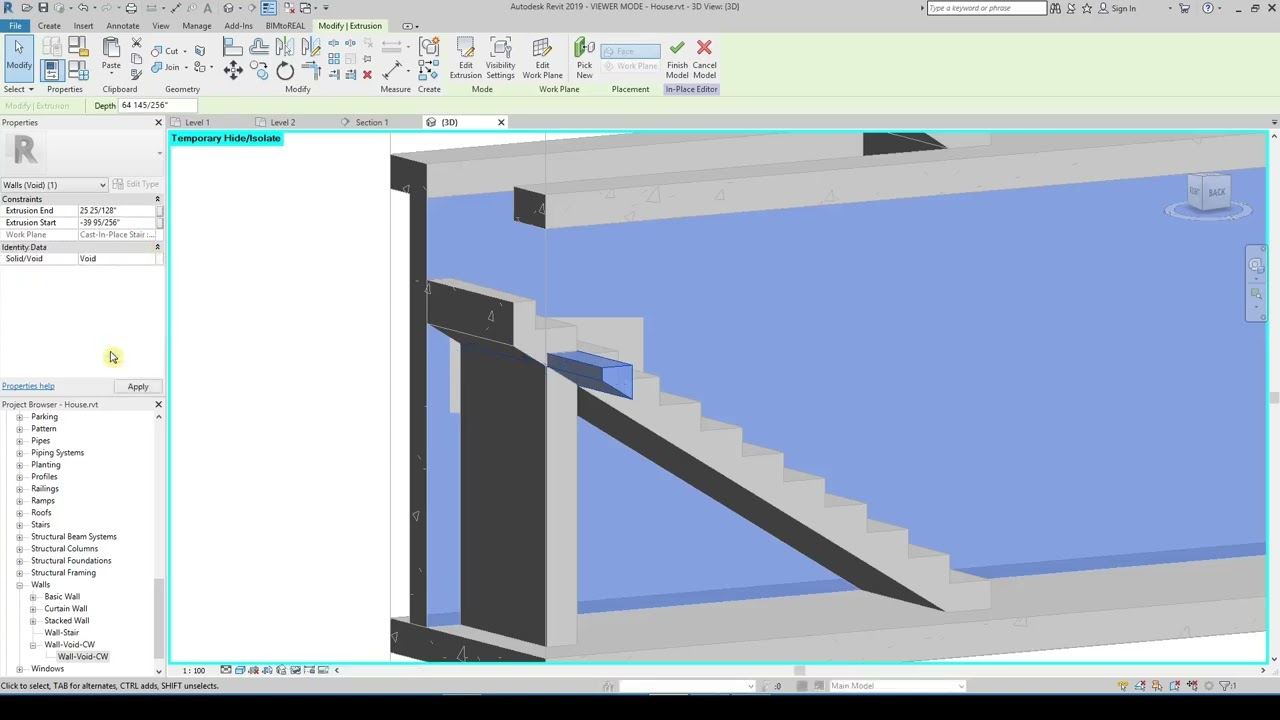Collapse the Identity Data properties section
1280x720 pixels.
157,247
